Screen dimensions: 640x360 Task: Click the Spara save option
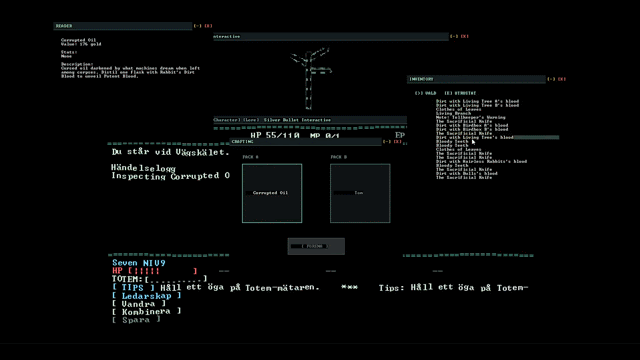tap(136, 320)
